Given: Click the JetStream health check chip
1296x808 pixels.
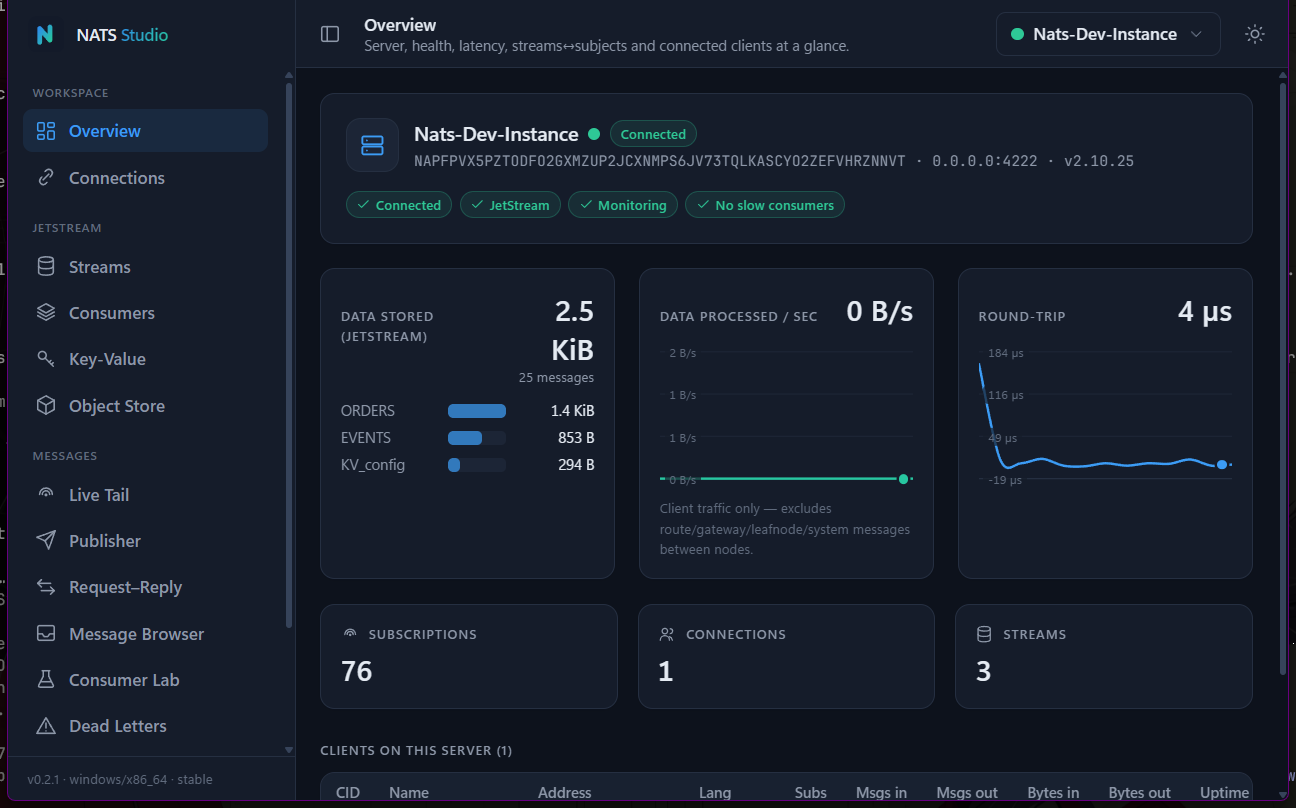Looking at the screenshot, I should click(510, 205).
